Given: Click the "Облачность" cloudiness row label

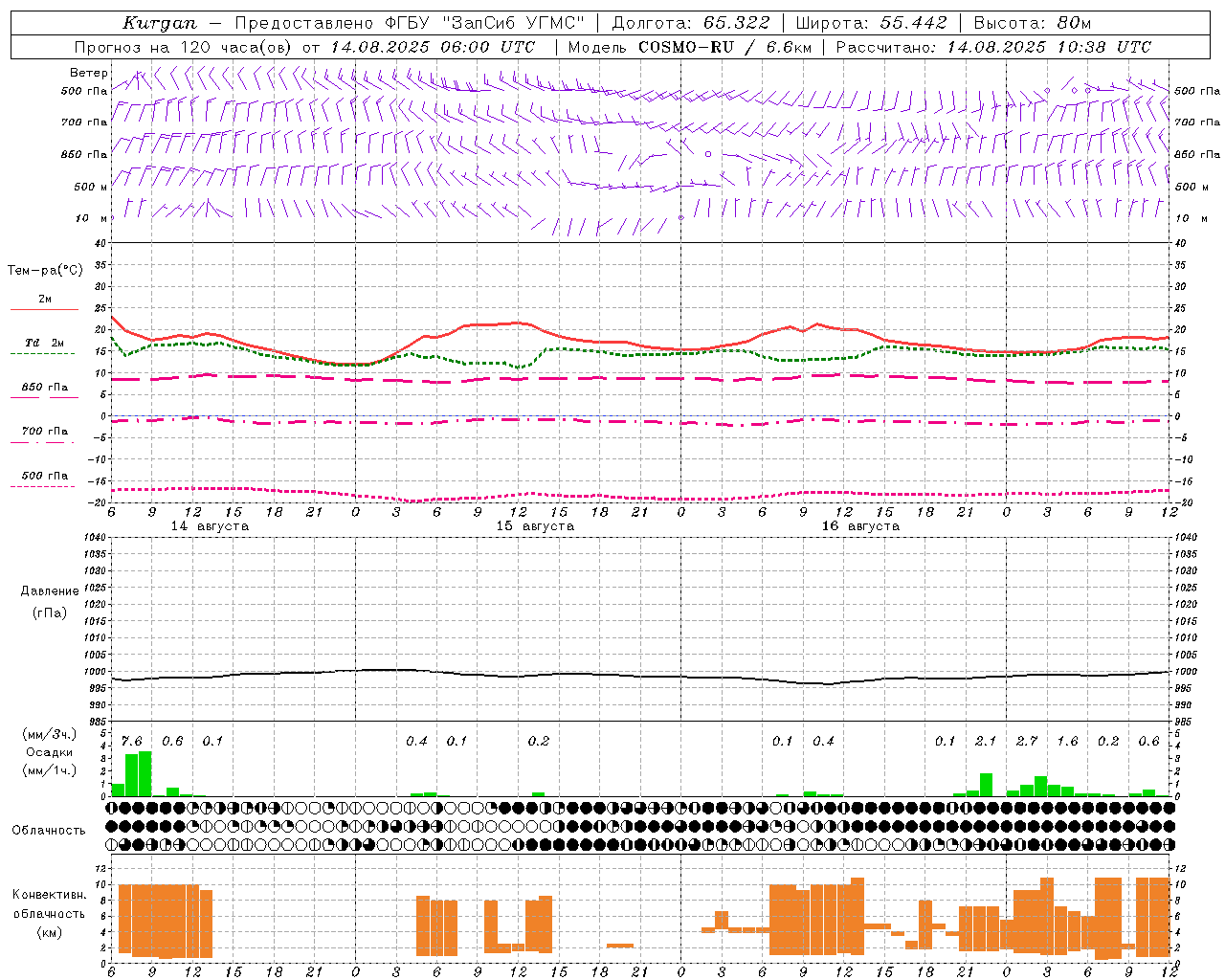Looking at the screenshot, I should coord(49,831).
